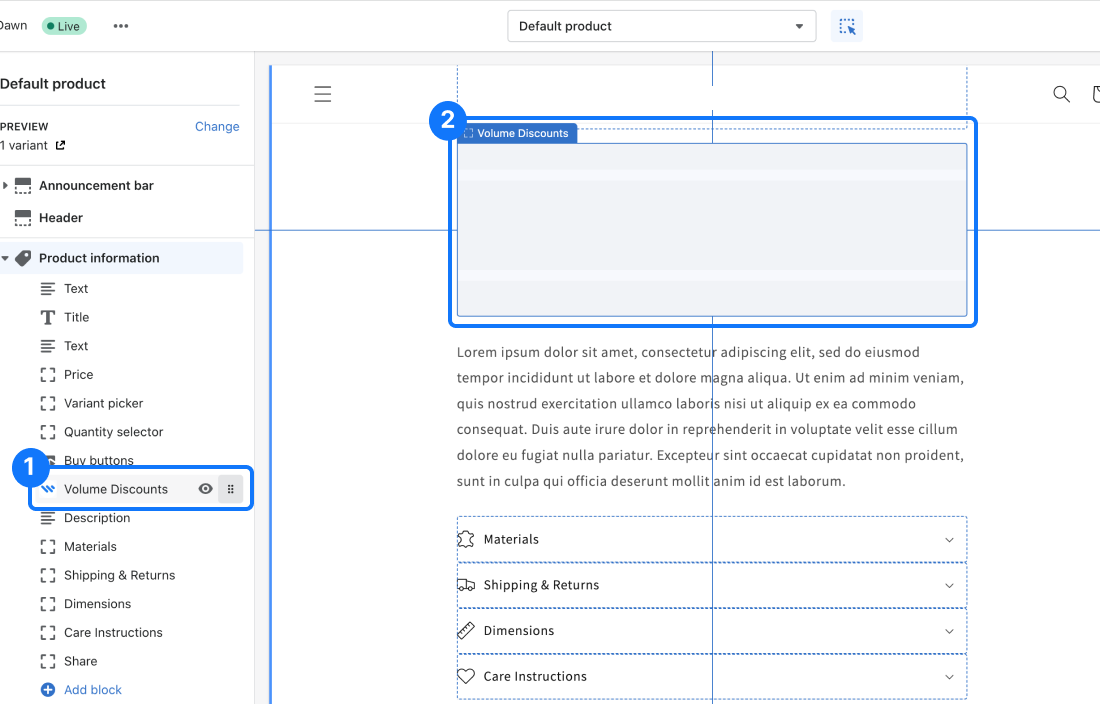
Task: Hide the Volume Discounts block with eye icon
Action: [205, 489]
